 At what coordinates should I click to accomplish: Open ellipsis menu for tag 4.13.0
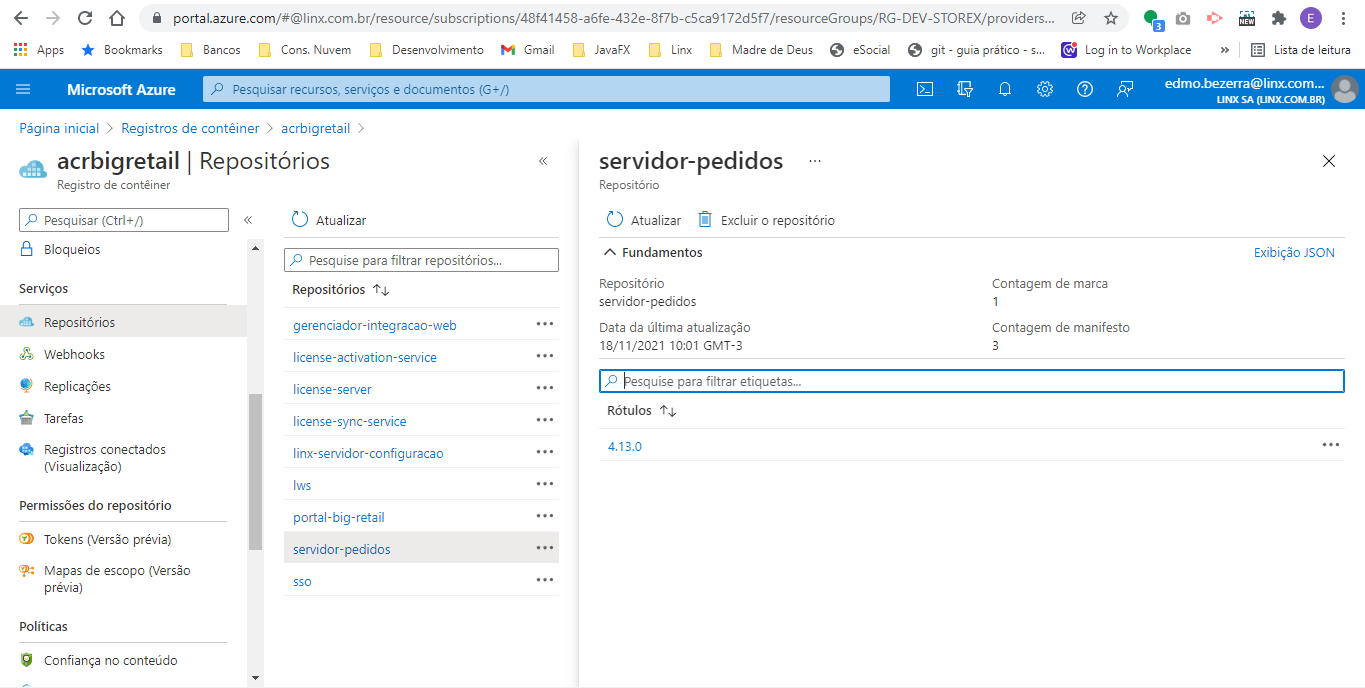click(x=1330, y=446)
